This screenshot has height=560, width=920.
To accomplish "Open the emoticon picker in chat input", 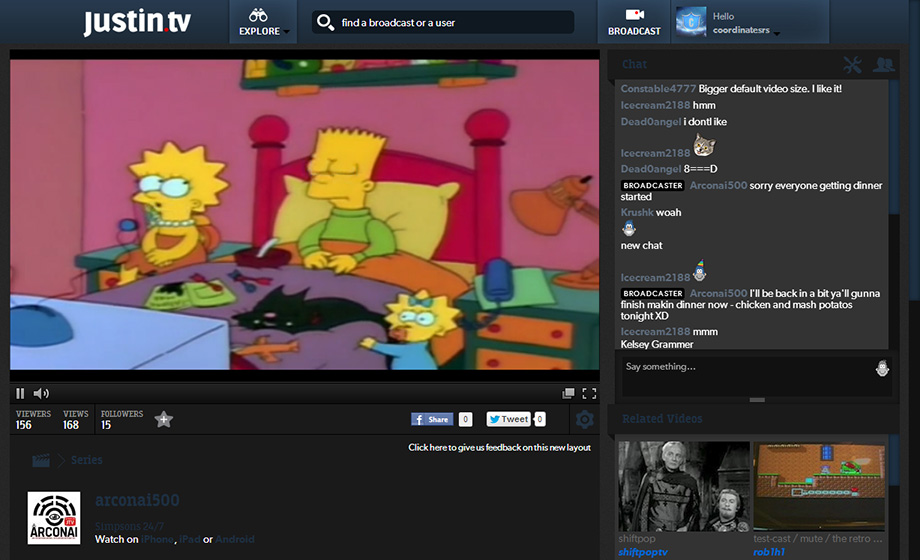I will click(882, 369).
